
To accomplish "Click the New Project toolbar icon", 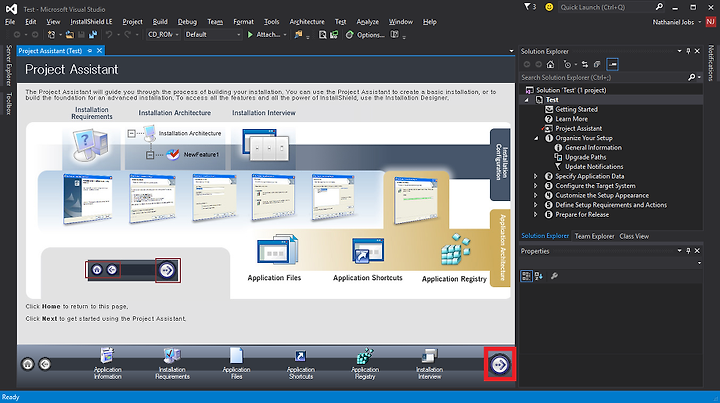I will point(51,34).
